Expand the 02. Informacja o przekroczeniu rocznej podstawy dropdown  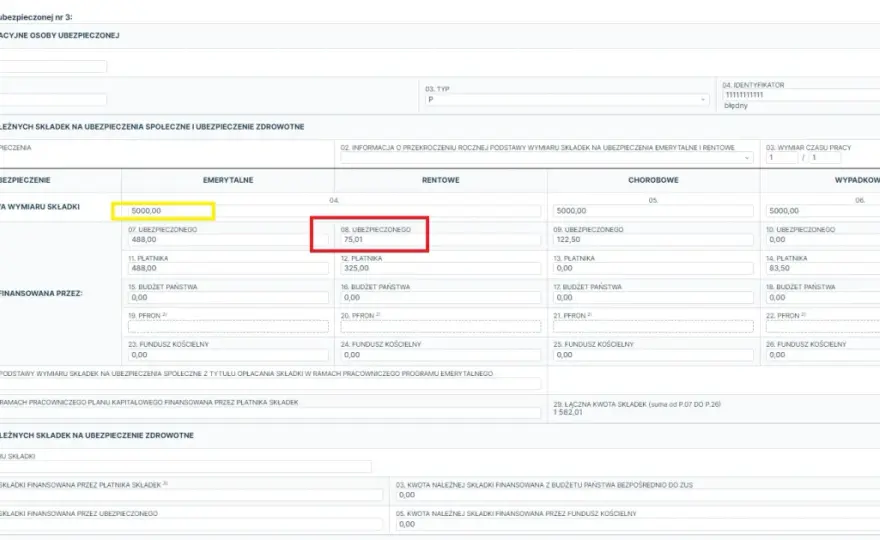(x=546, y=158)
